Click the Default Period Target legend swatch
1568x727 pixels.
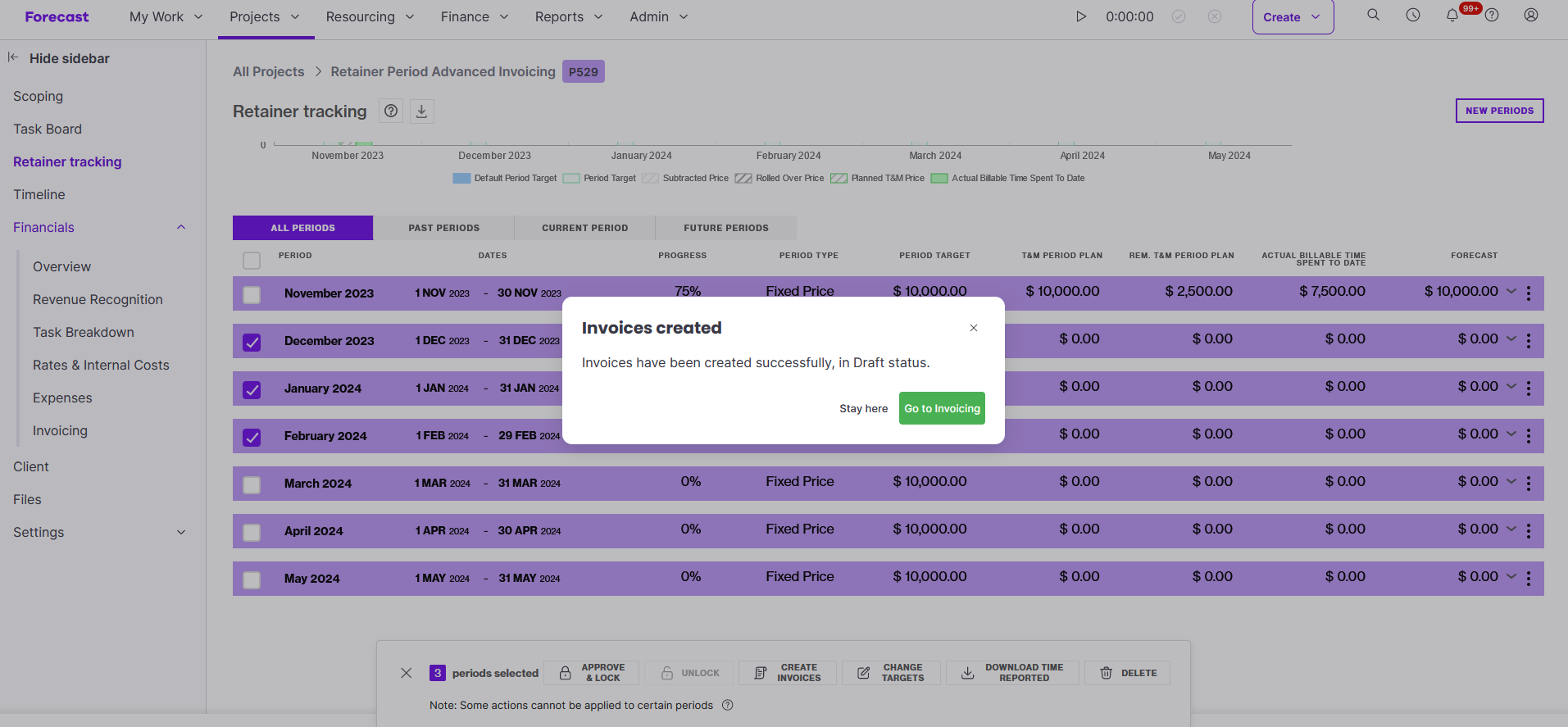461,178
